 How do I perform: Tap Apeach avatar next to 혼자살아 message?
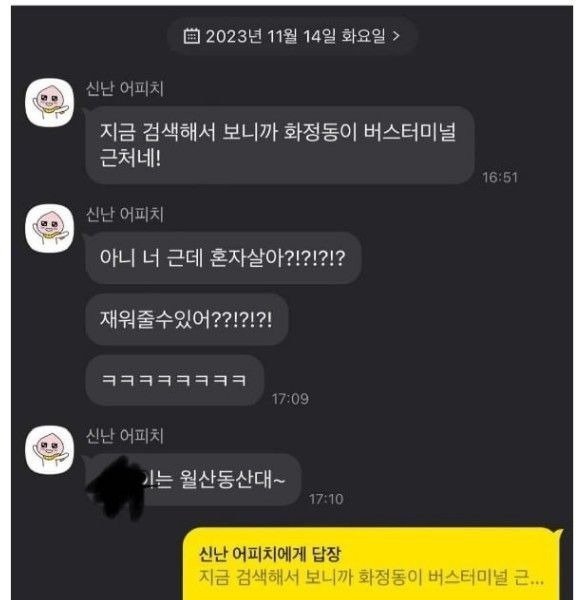click(49, 228)
